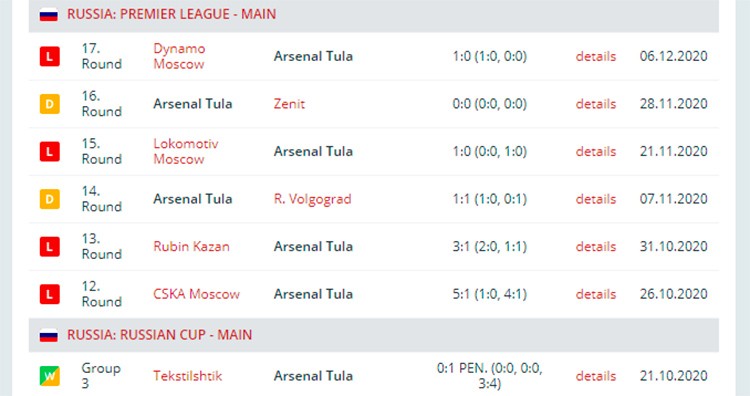Select the 1:1 (1:0, 0:1) score
The image size is (750, 396).
[489, 199]
